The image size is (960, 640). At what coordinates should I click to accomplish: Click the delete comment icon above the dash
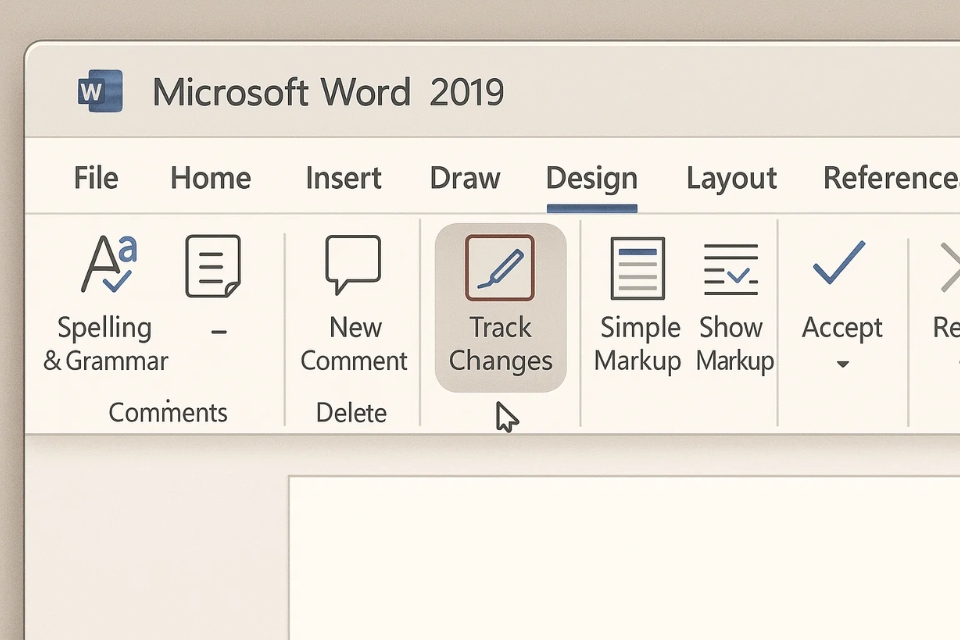(213, 264)
